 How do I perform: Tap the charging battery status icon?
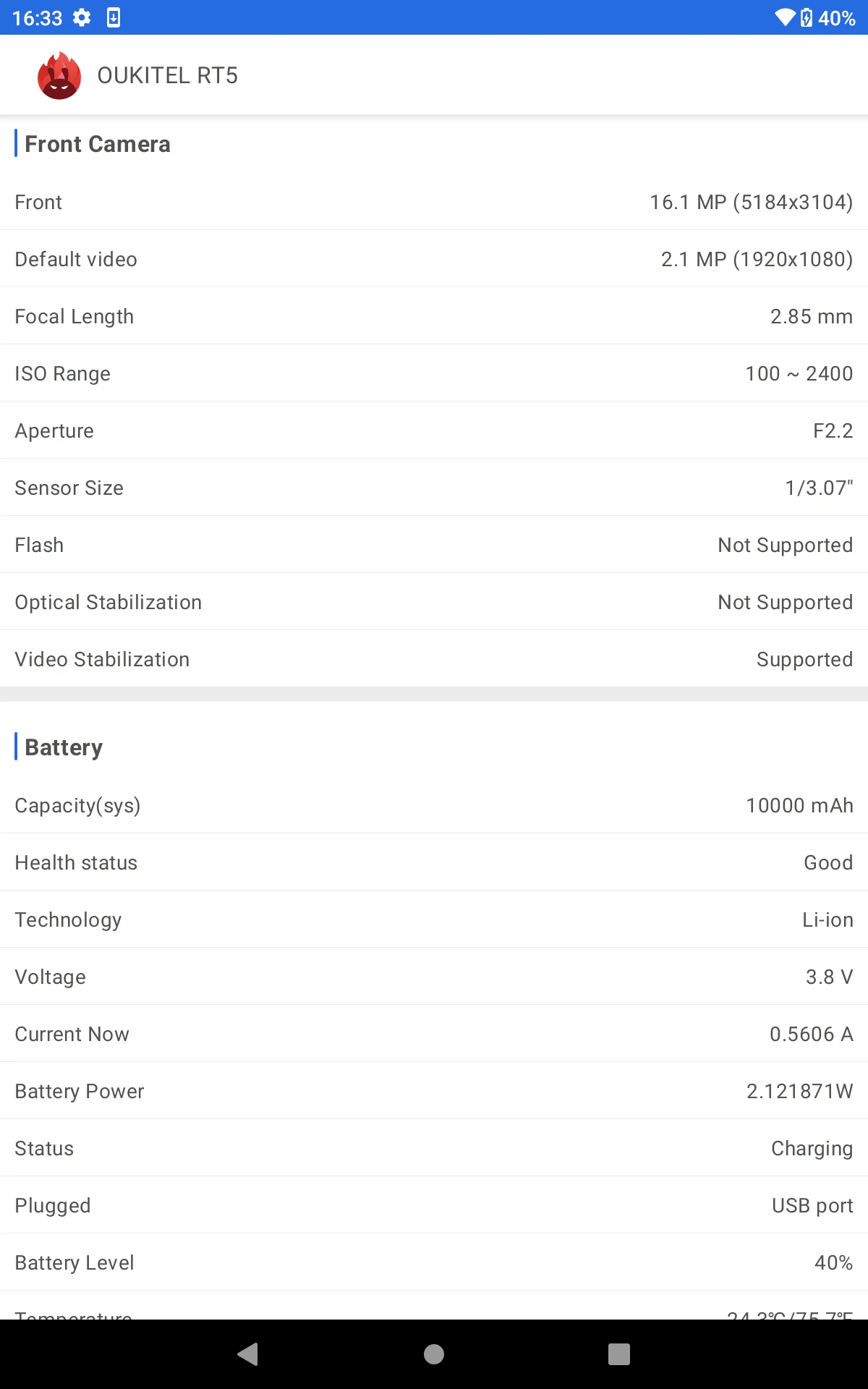pyautogui.click(x=807, y=17)
